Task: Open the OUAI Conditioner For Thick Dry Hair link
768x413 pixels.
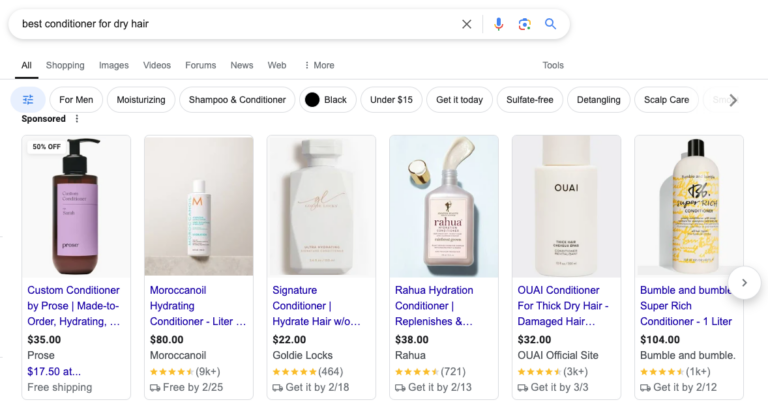Action: pos(563,306)
